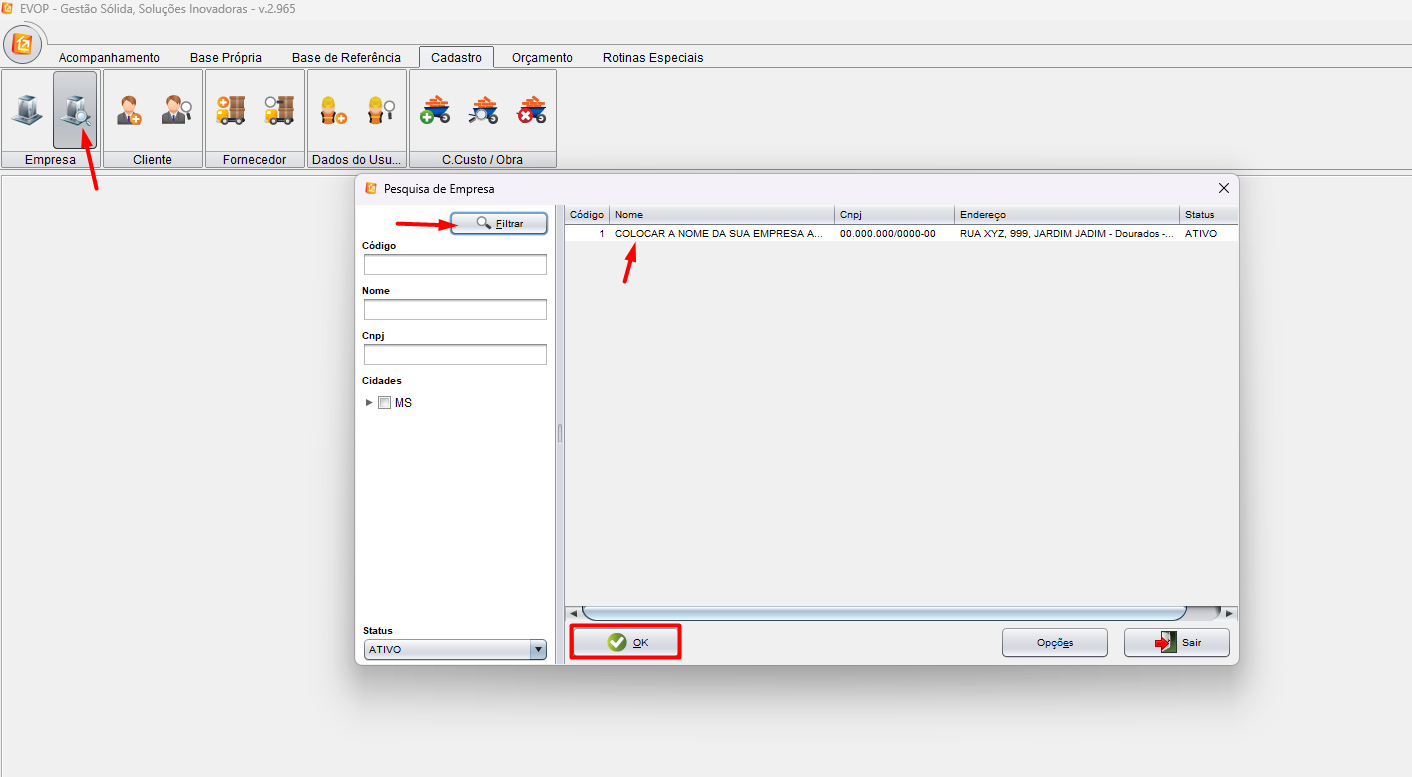Open the Base de Referência tab
Image resolution: width=1412 pixels, height=777 pixels.
tap(346, 58)
